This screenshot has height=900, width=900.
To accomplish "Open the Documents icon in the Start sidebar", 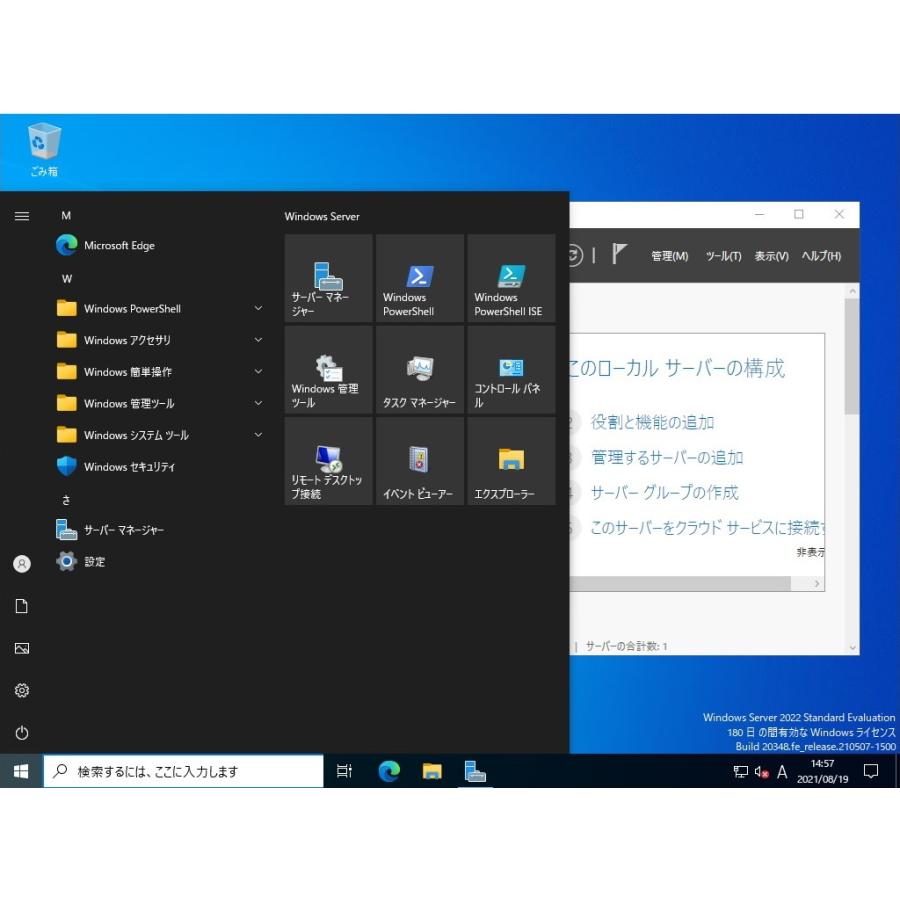I will [x=22, y=606].
